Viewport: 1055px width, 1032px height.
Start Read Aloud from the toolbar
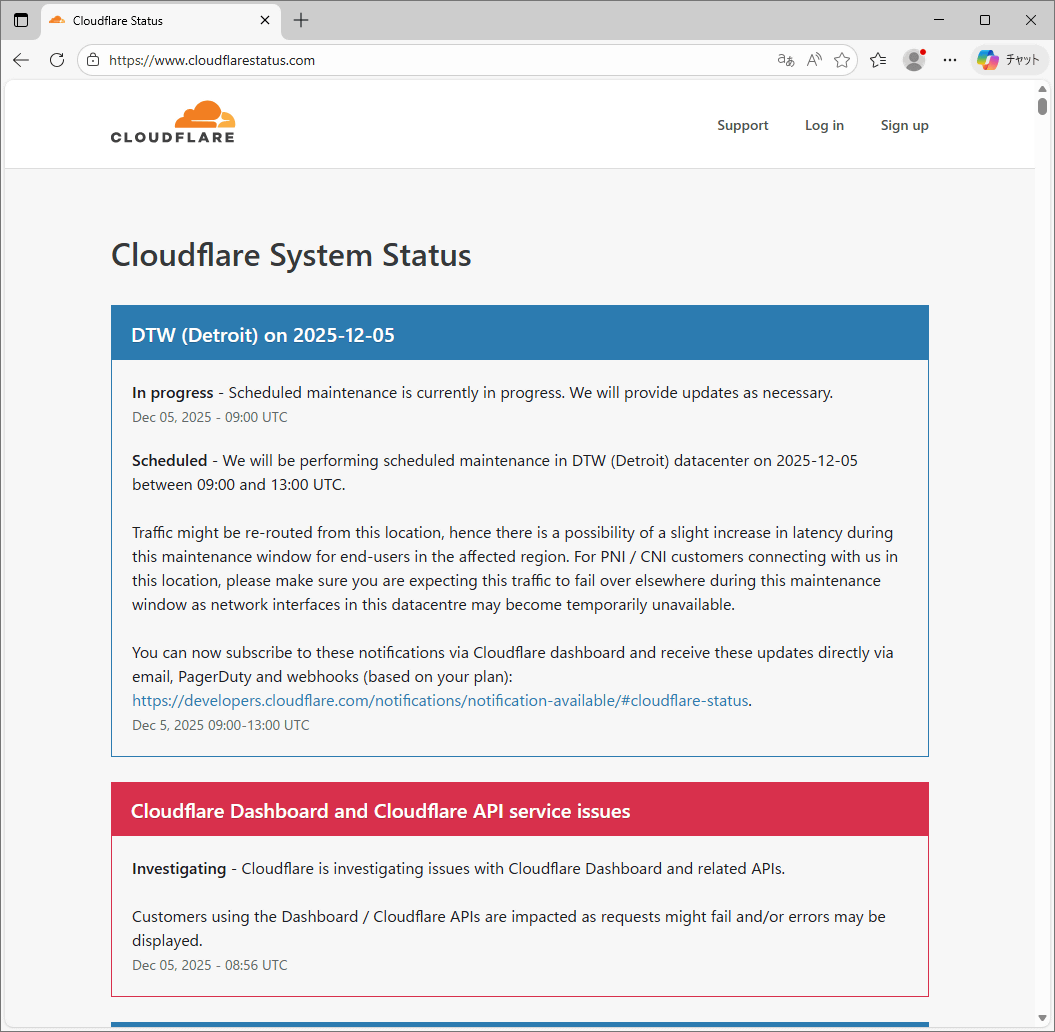coord(813,60)
